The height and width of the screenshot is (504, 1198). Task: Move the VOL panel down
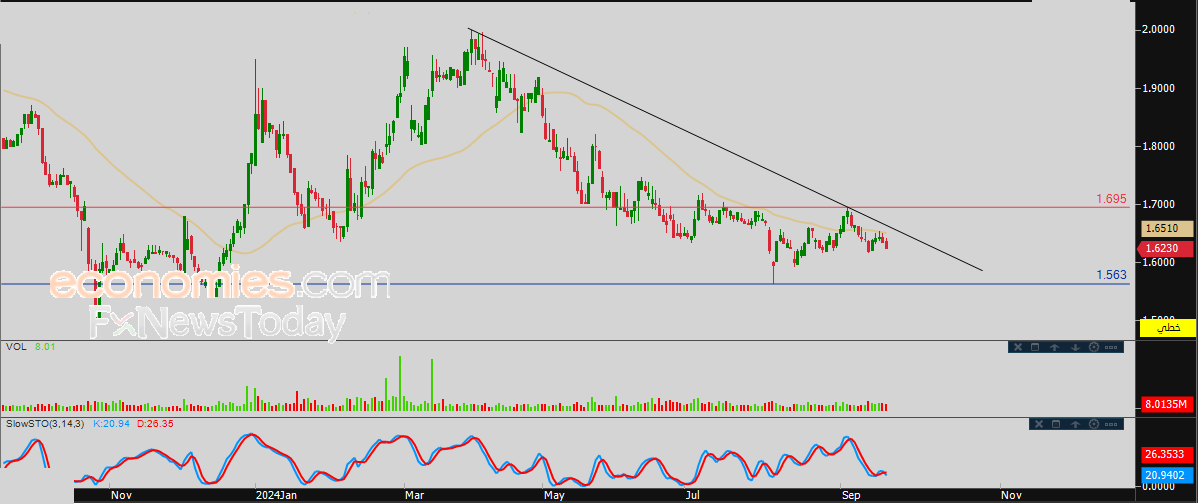1074,347
